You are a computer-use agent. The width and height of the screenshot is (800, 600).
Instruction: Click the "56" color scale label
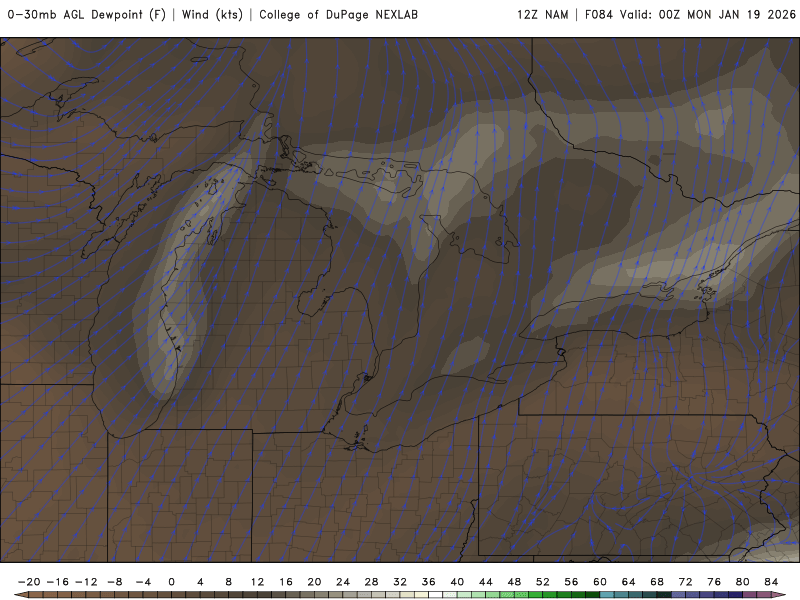click(571, 582)
